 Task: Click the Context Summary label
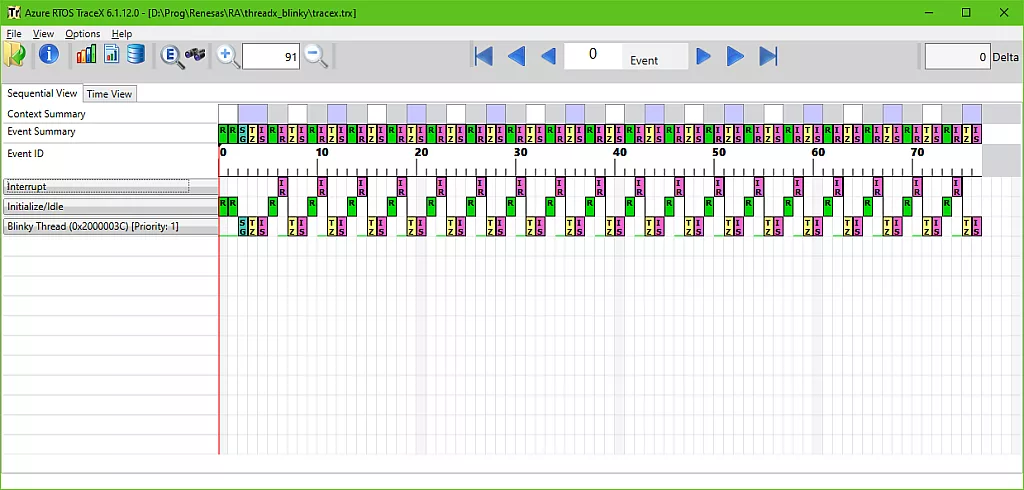pyautogui.click(x=46, y=114)
